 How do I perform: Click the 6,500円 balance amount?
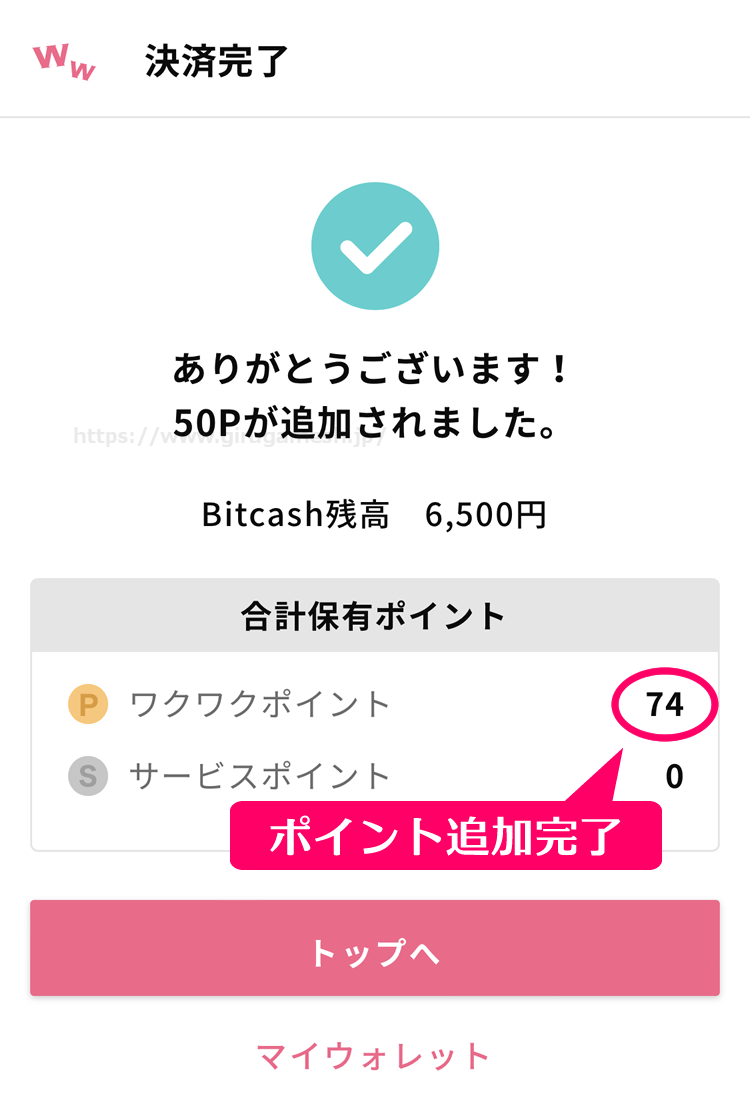tap(486, 514)
